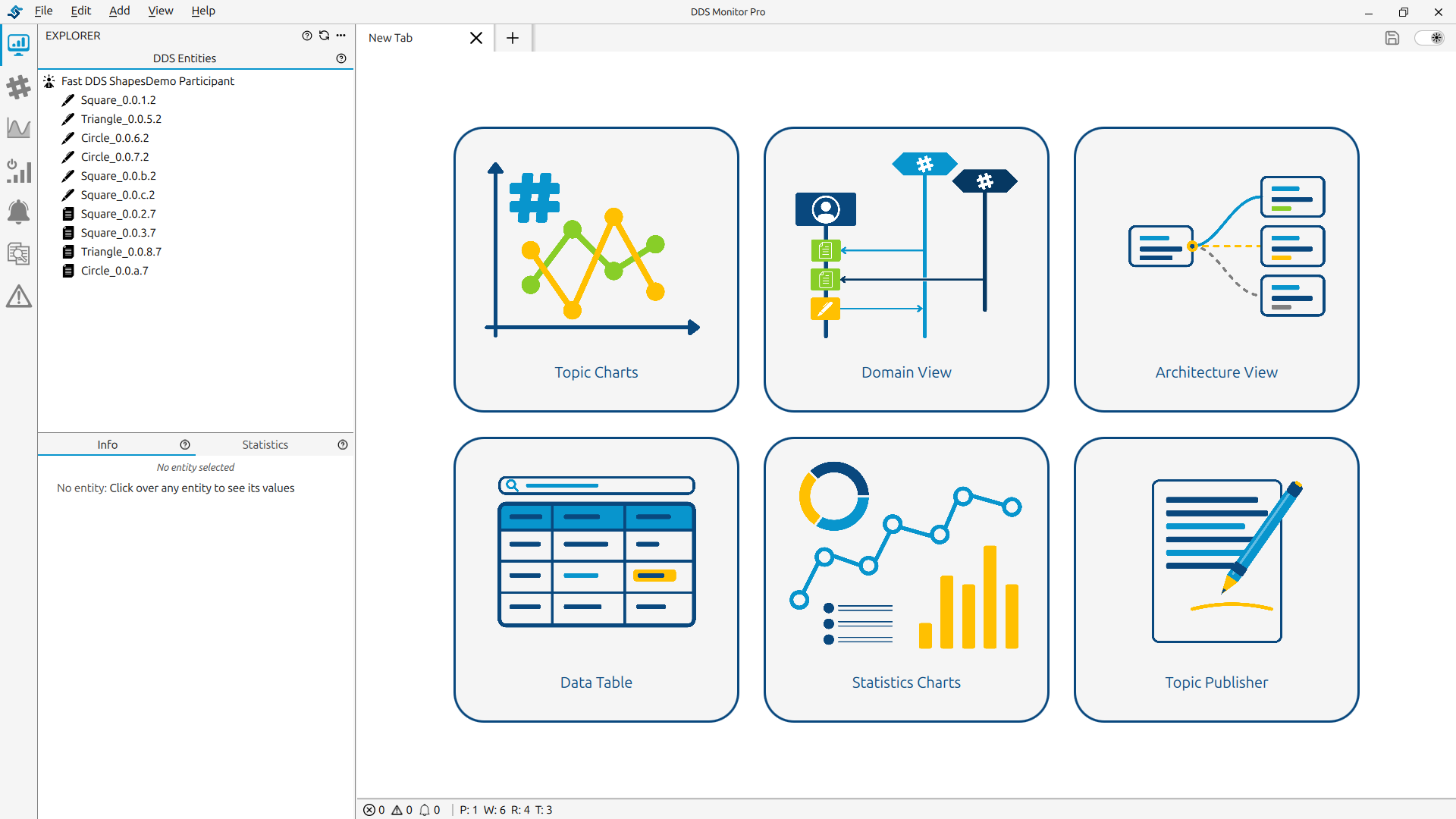The height and width of the screenshot is (819, 1456).
Task: Open the Domain View card
Action: (906, 269)
